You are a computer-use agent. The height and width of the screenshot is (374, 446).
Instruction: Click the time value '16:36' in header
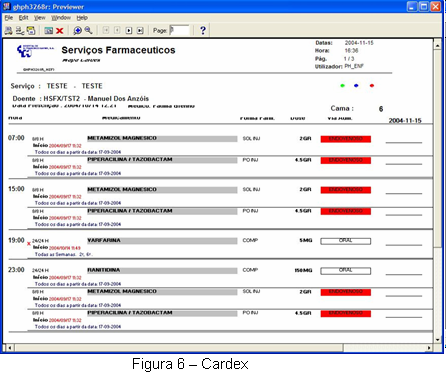(x=351, y=51)
